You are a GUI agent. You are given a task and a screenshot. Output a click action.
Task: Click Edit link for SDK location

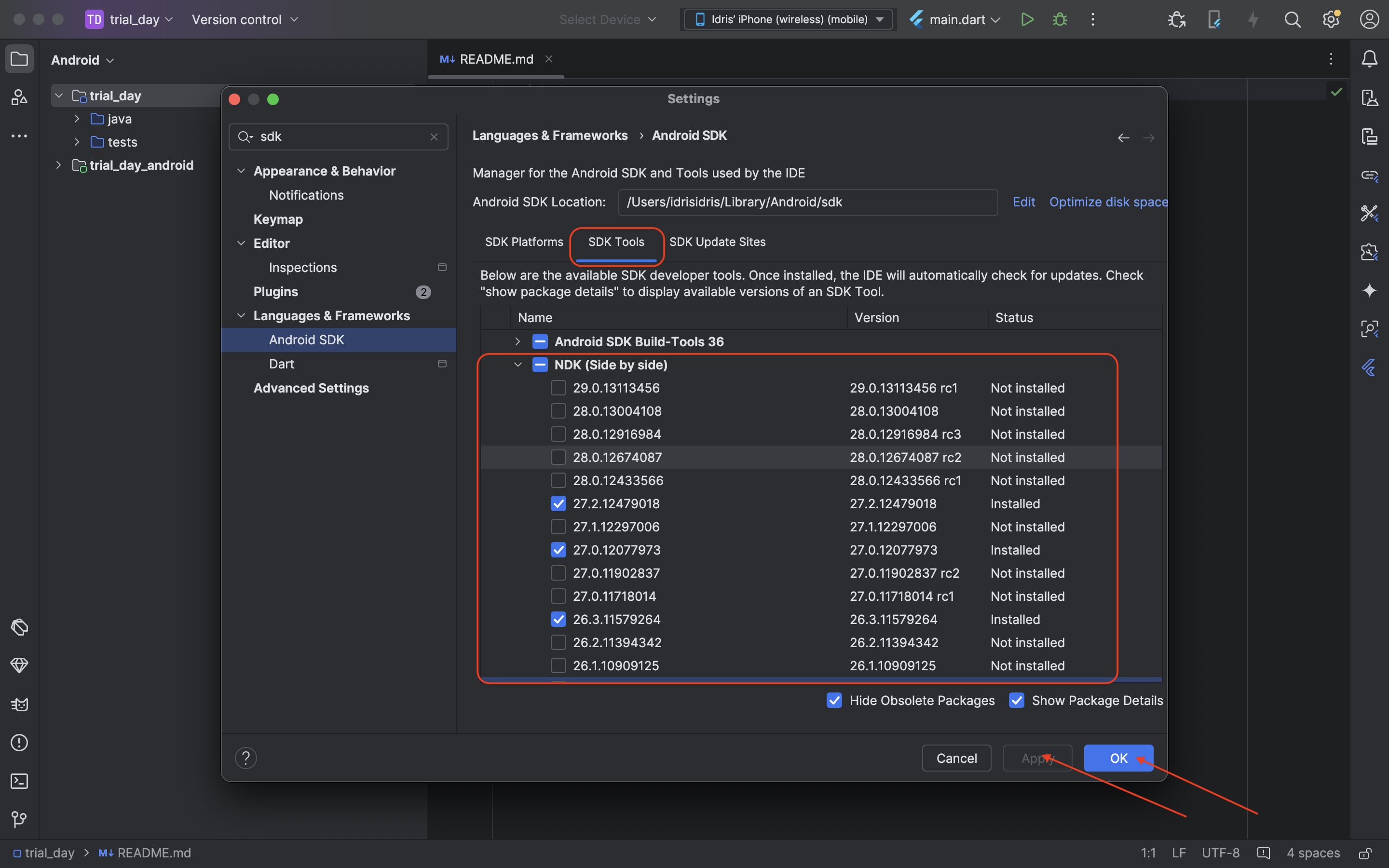point(1023,202)
